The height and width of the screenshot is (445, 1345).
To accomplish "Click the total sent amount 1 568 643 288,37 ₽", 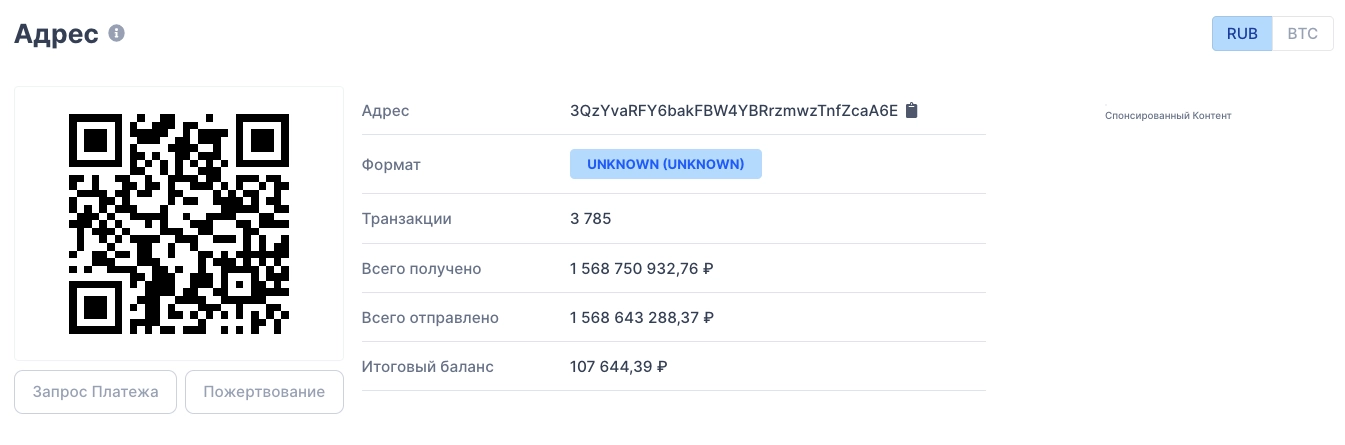I will click(x=641, y=317).
